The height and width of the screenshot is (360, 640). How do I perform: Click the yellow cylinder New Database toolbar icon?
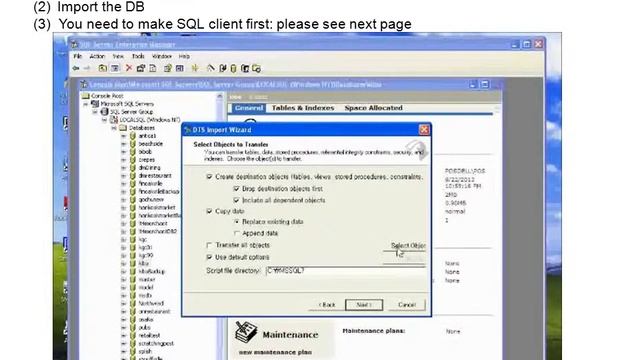(233, 68)
